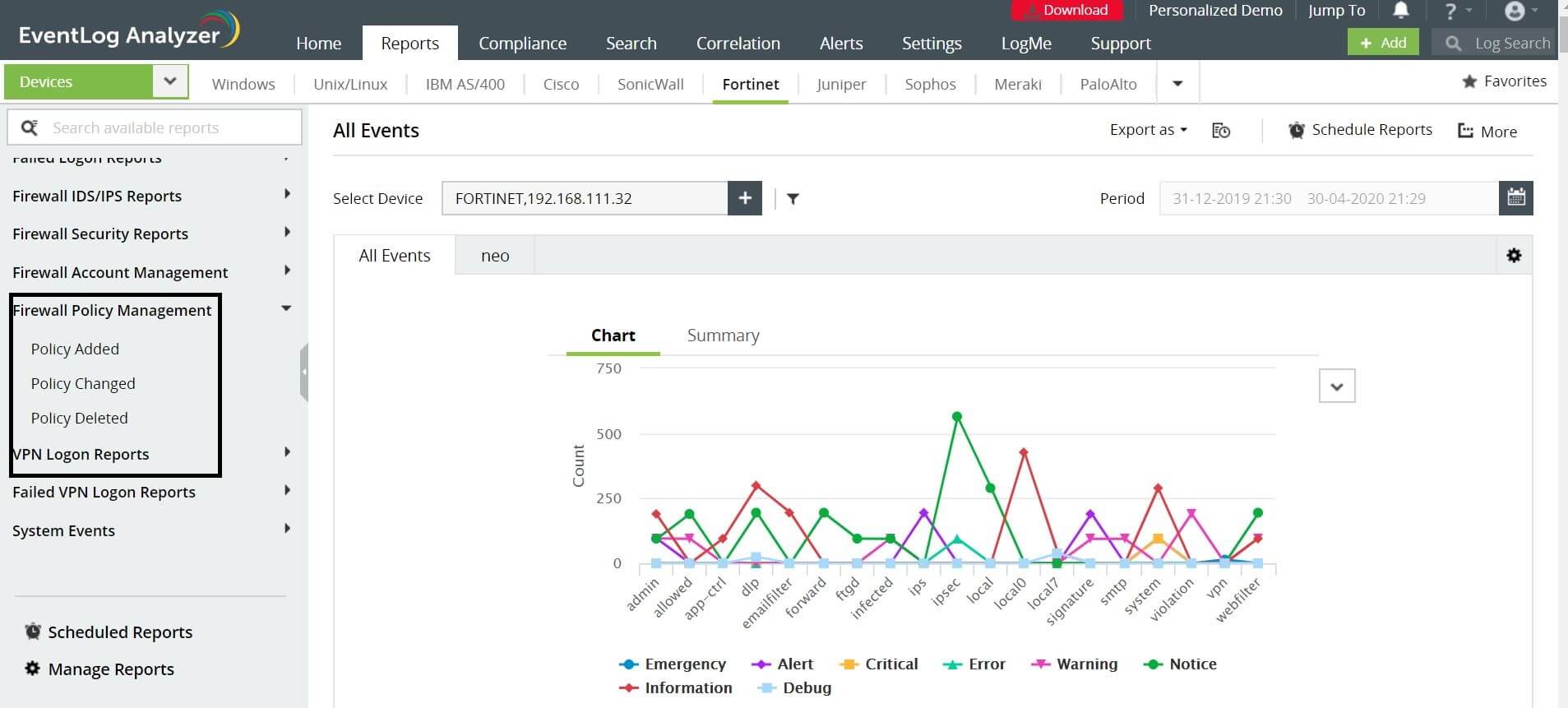Open the Correlation tab

(738, 43)
